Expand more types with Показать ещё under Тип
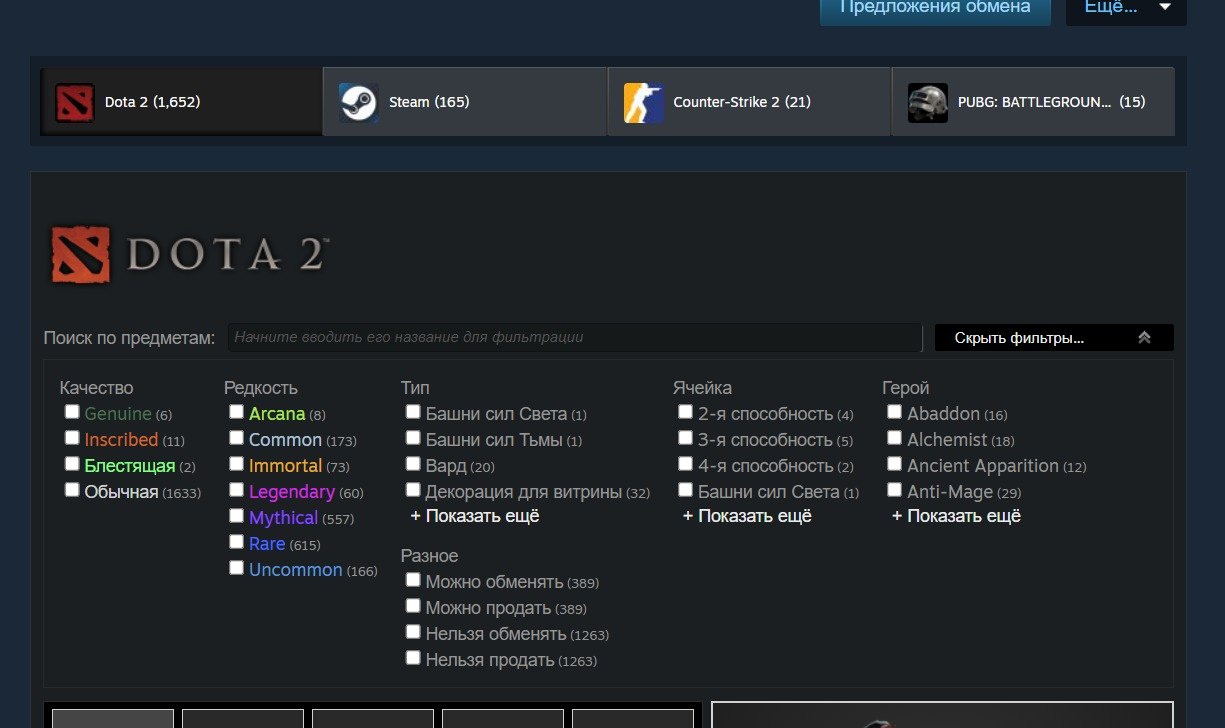Image resolution: width=1225 pixels, height=728 pixels. [475, 516]
